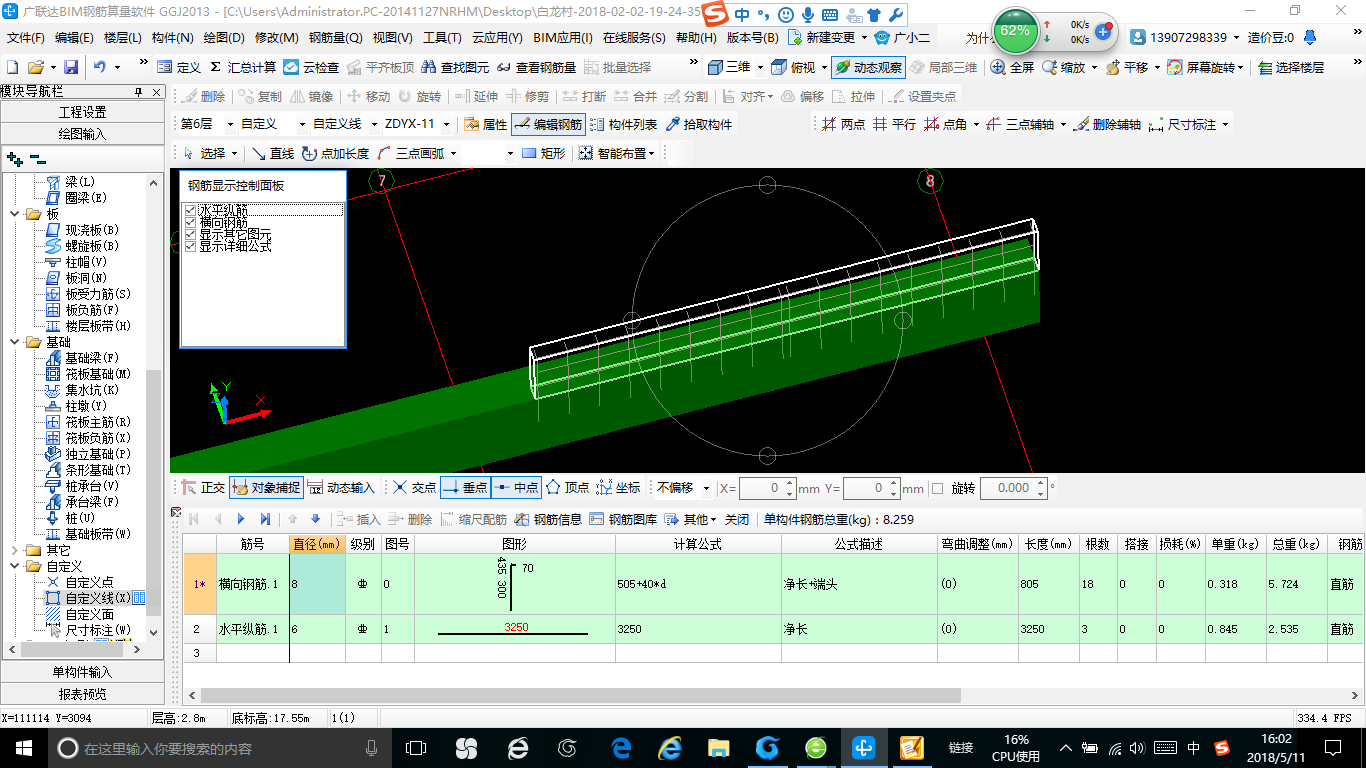Toggle 编辑钢筋 edit rebar button
Screen dimensions: 1366x768
coord(547,125)
